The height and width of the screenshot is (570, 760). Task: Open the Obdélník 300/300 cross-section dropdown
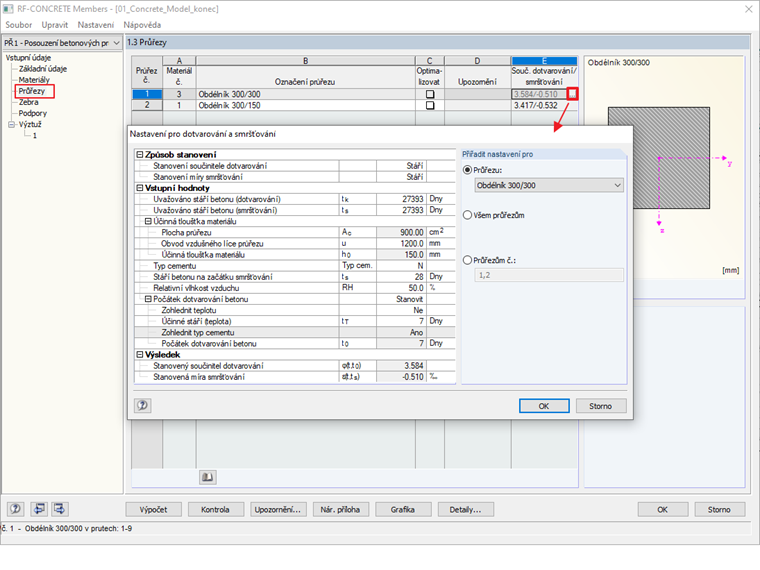[x=549, y=185]
